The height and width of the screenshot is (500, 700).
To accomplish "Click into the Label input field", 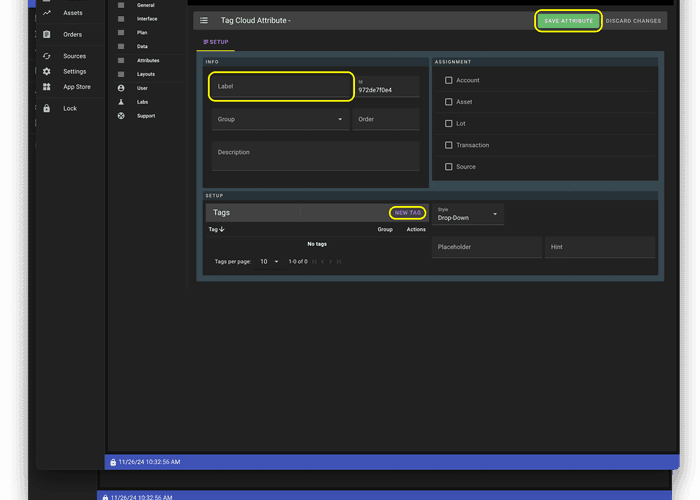I will tap(281, 87).
